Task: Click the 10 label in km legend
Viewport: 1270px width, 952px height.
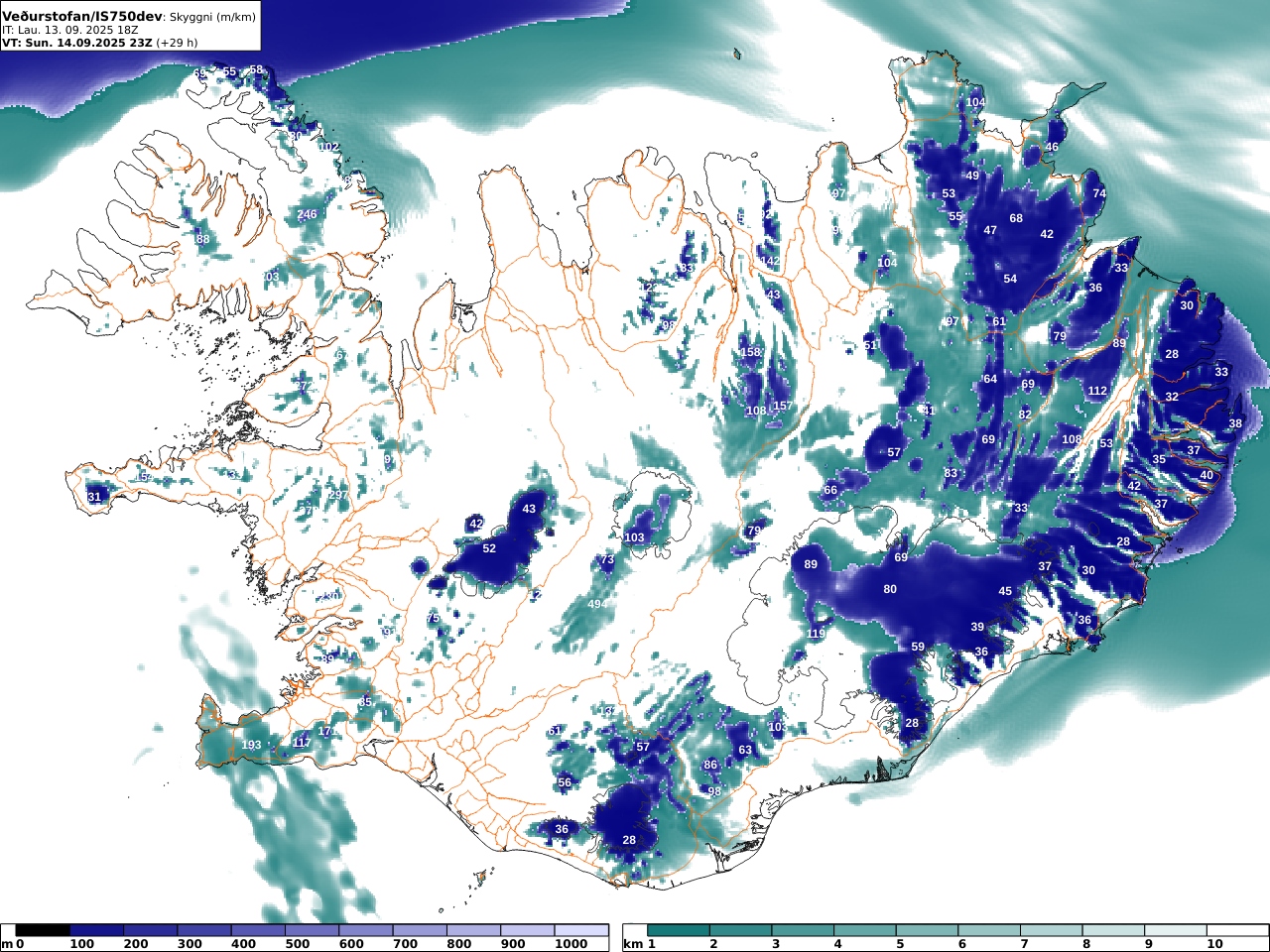Action: [x=1214, y=944]
